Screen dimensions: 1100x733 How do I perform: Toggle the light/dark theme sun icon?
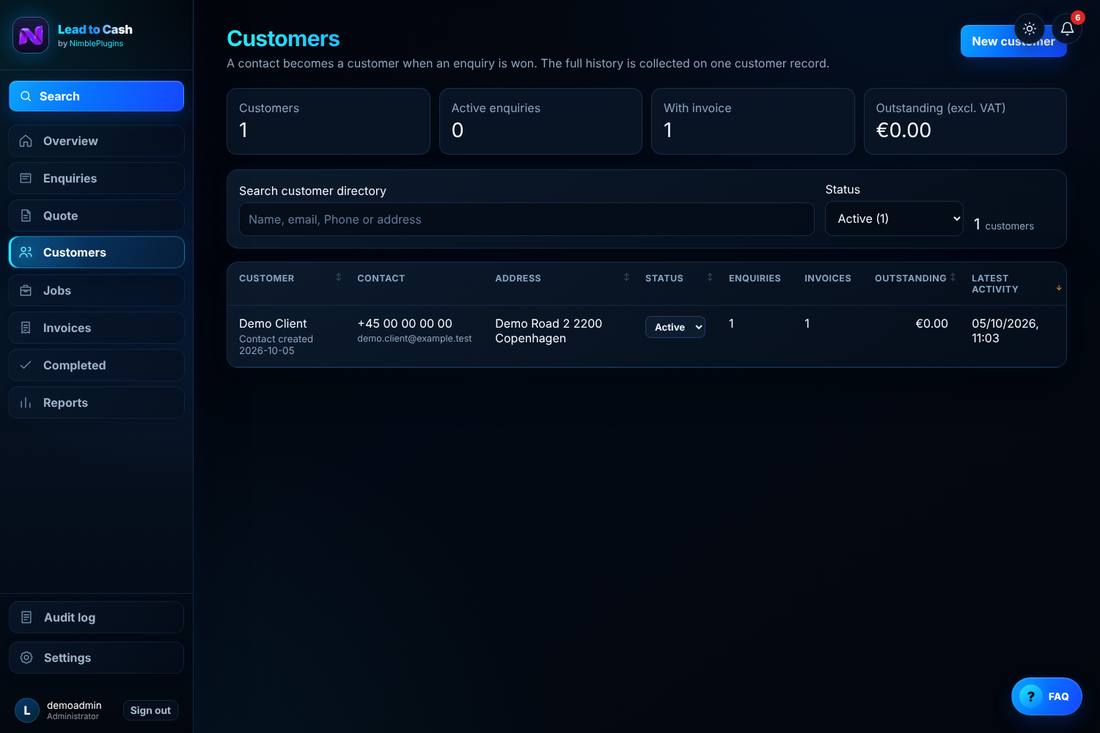coord(1029,29)
